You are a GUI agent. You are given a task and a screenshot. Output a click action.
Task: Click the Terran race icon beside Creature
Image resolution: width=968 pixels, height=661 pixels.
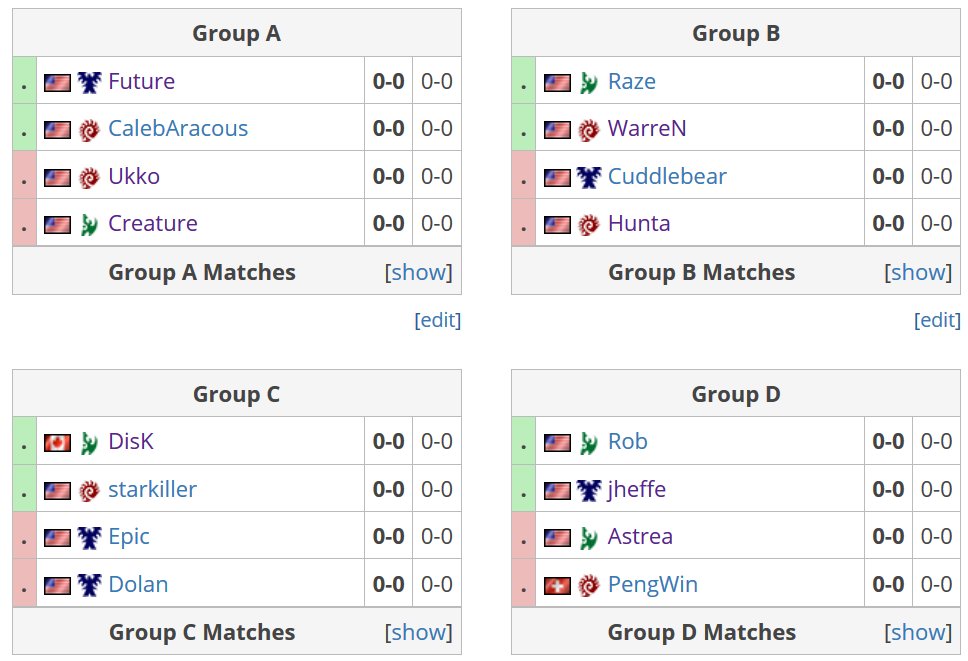pos(89,225)
